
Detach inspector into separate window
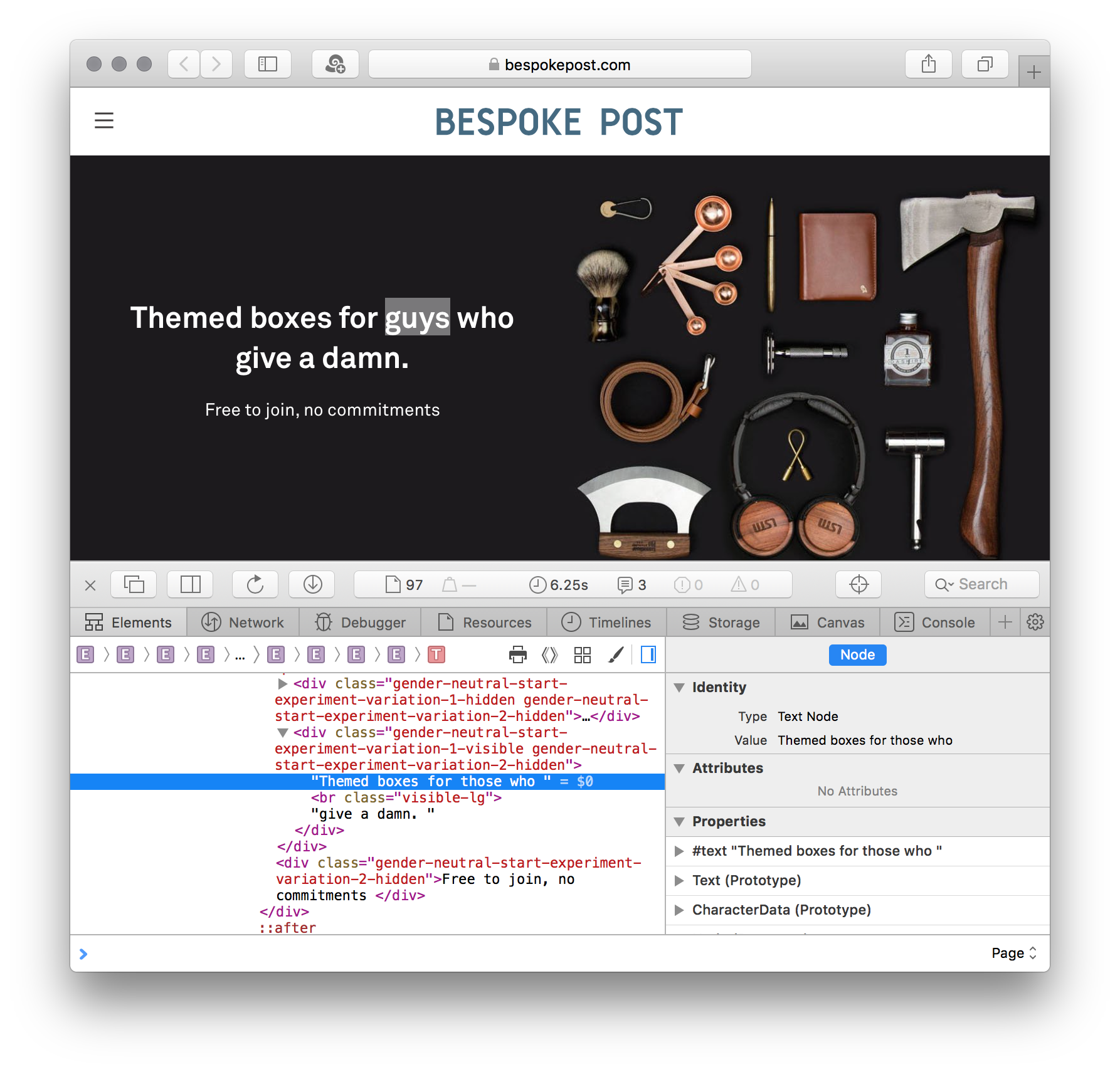pos(134,584)
